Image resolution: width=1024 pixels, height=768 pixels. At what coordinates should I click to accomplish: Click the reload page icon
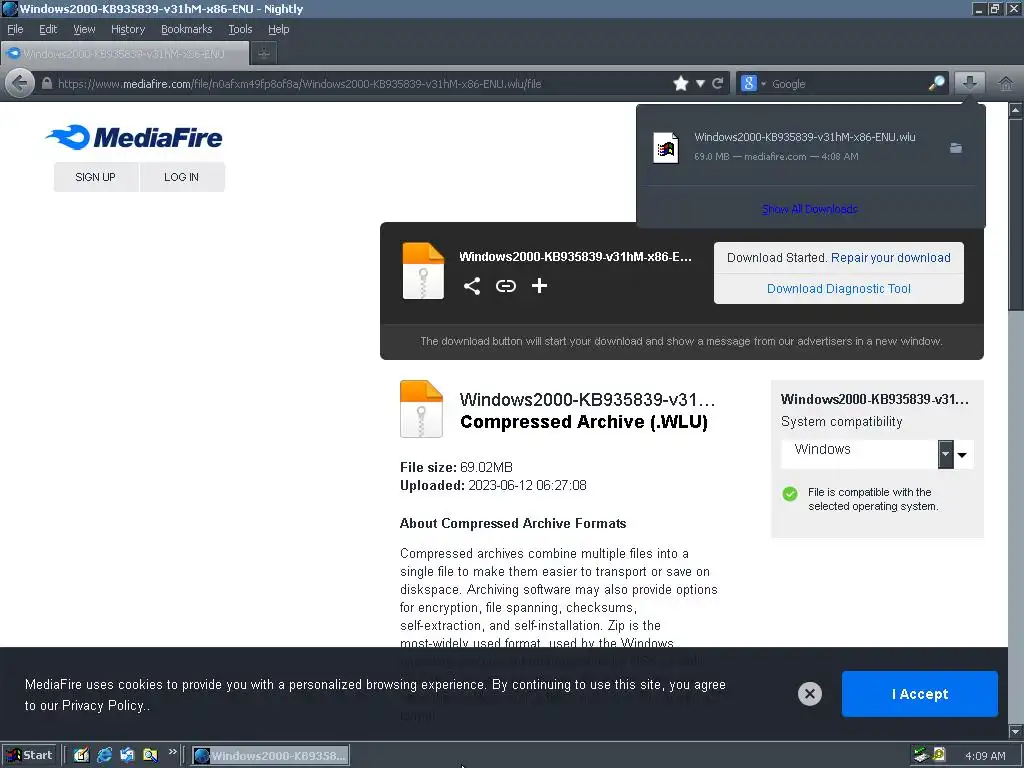click(718, 84)
